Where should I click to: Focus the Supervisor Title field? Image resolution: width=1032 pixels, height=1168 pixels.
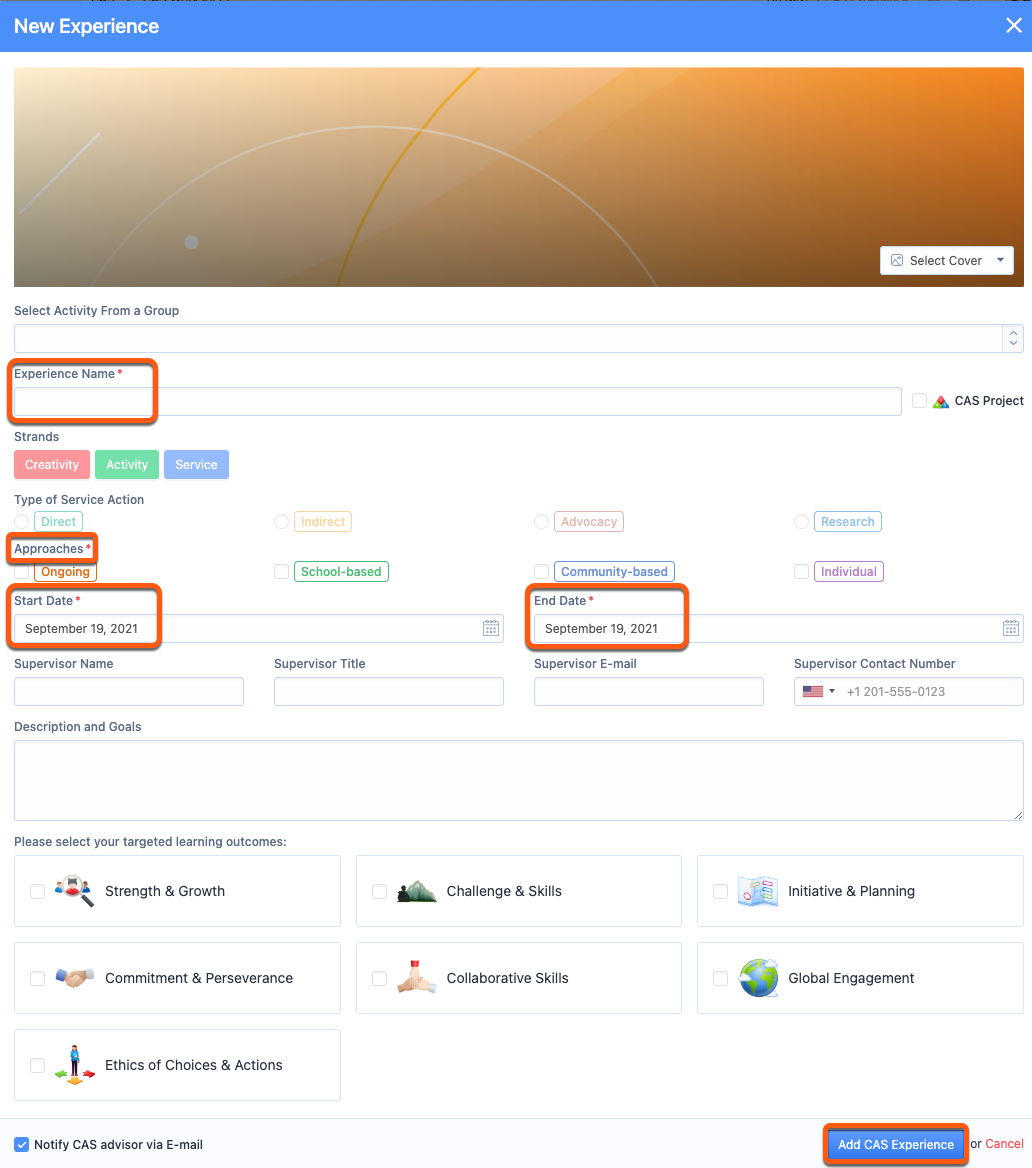[389, 691]
